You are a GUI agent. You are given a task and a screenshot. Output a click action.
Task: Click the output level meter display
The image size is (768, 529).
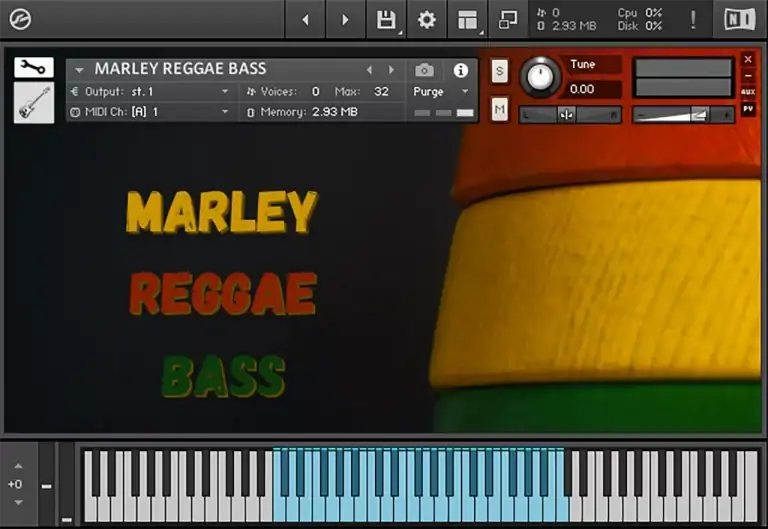pos(683,77)
